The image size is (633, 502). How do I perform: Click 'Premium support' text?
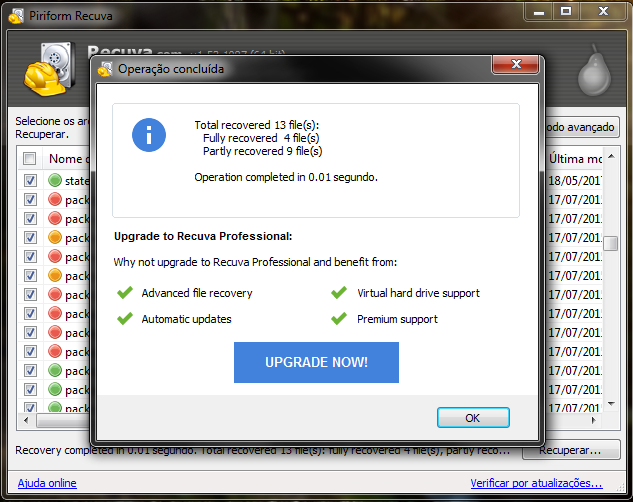(x=397, y=319)
